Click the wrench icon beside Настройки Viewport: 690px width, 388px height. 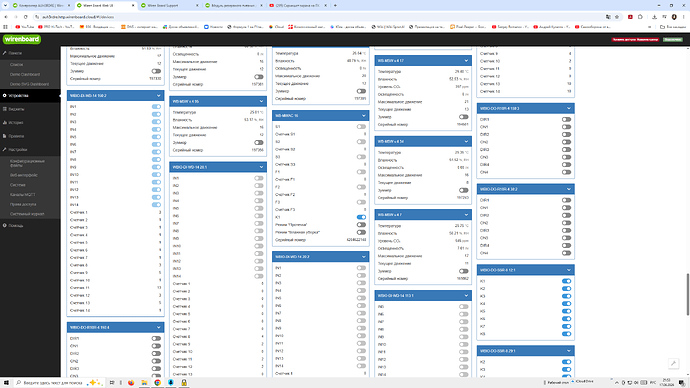click(x=4, y=150)
